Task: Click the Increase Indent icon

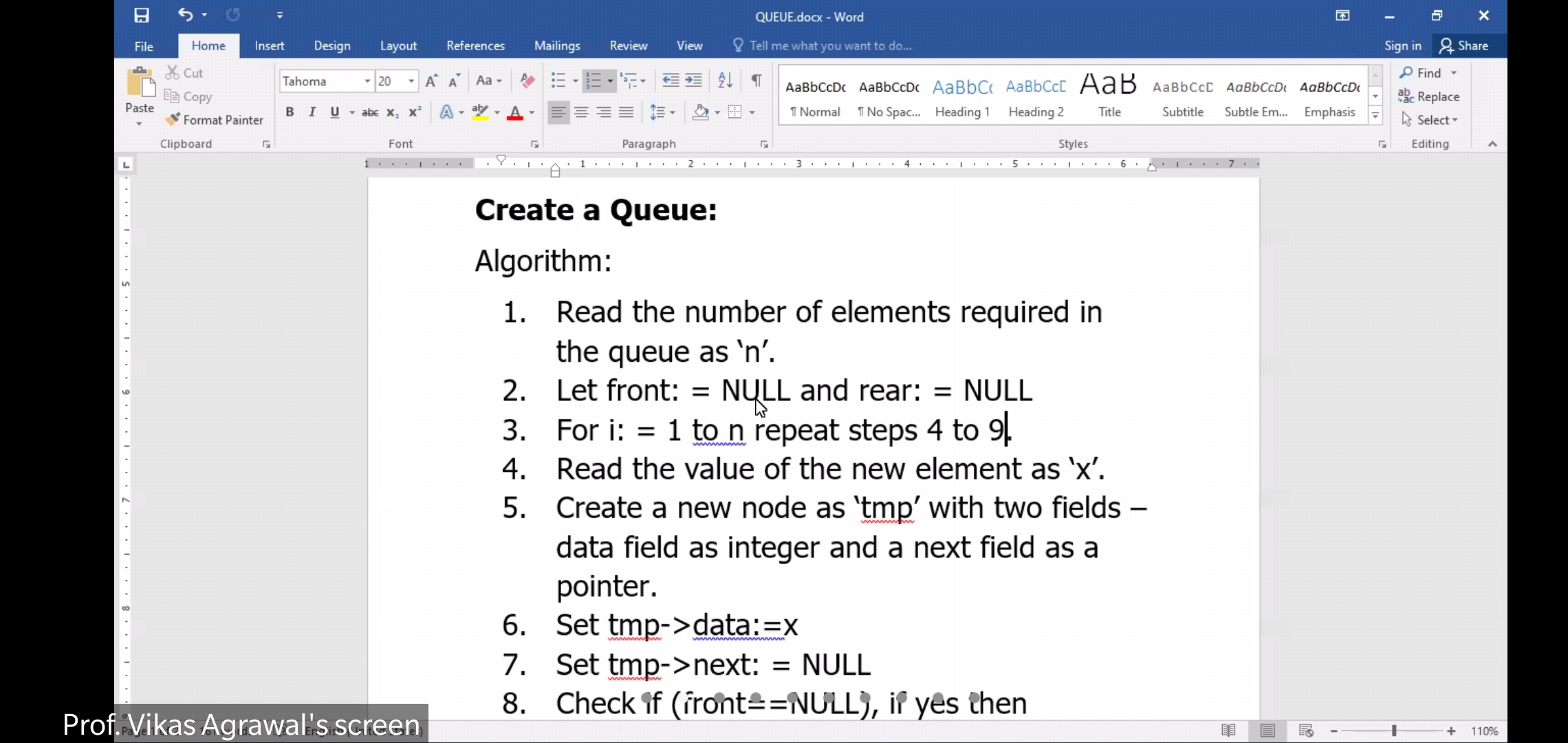Action: pyautogui.click(x=694, y=80)
